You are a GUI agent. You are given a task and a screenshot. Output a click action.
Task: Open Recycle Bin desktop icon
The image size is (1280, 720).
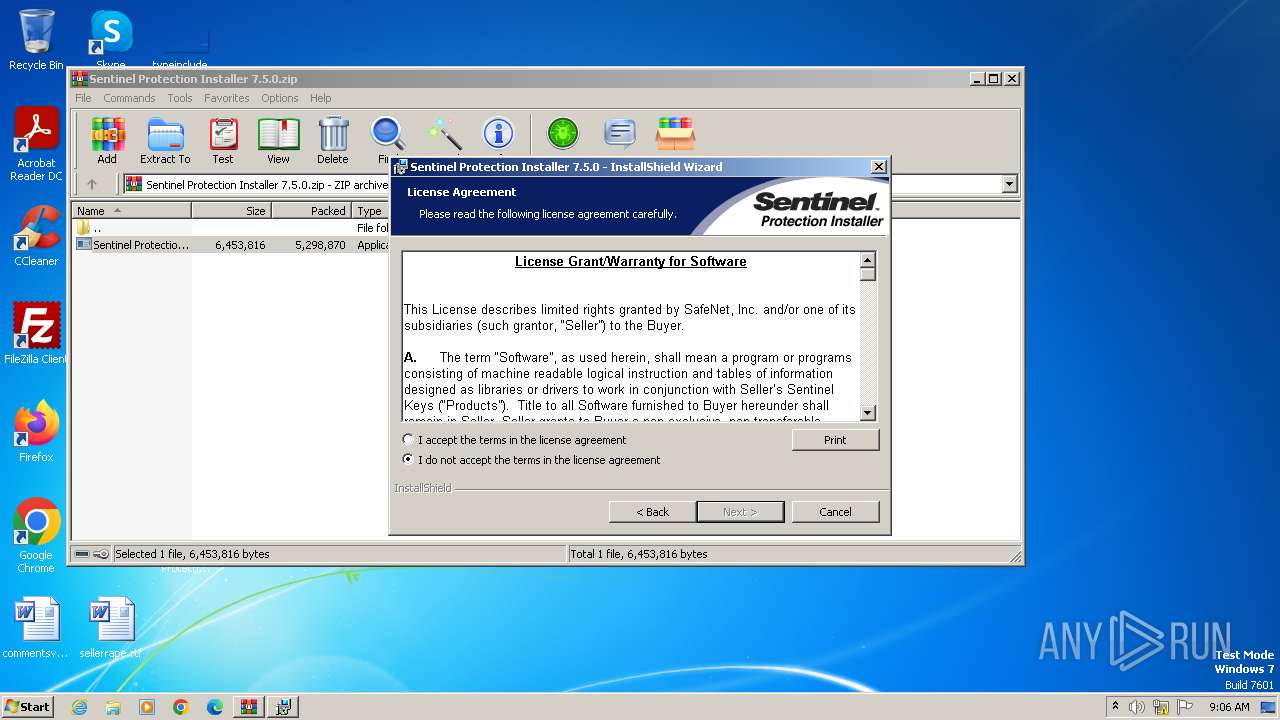coord(36,40)
